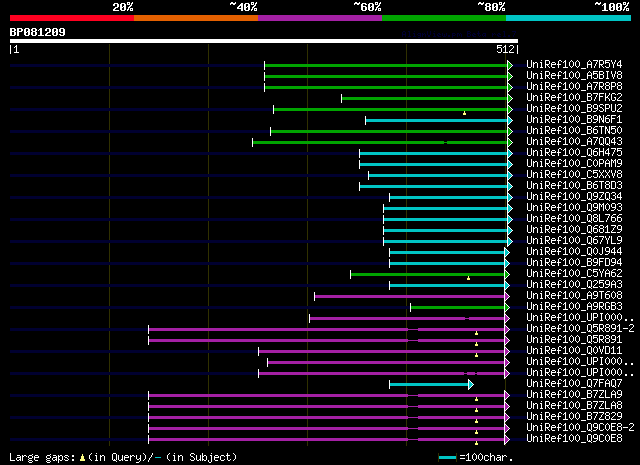Select the UniRef100_Q9C0E8-2 label
The height and width of the screenshot is (465, 640).
580,428
